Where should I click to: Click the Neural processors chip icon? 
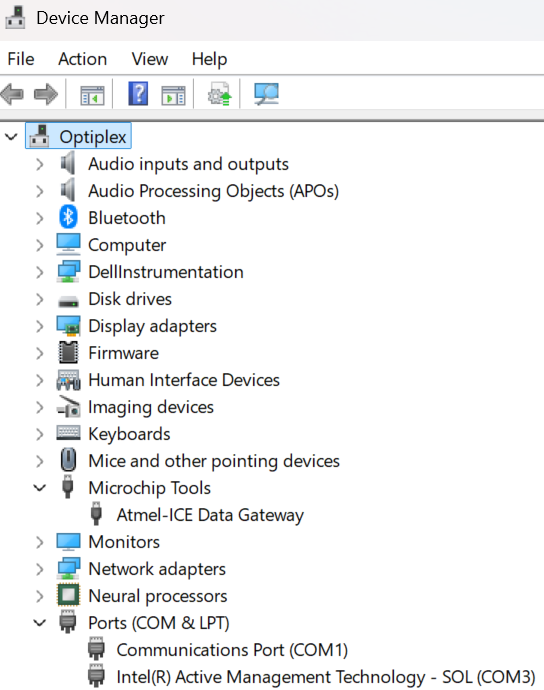click(69, 595)
